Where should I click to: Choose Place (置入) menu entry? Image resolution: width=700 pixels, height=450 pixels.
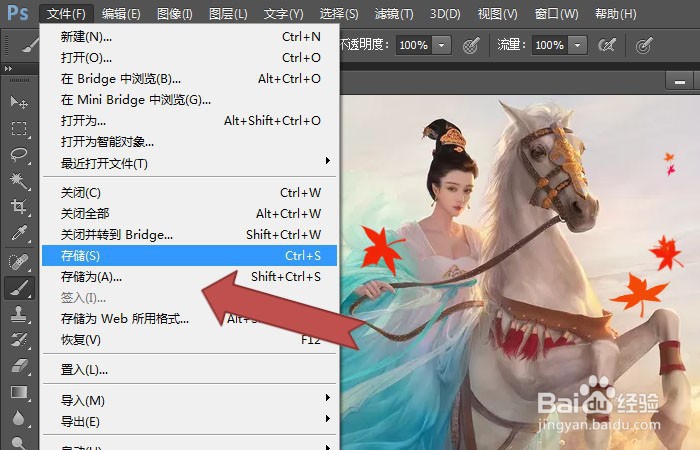[190, 370]
